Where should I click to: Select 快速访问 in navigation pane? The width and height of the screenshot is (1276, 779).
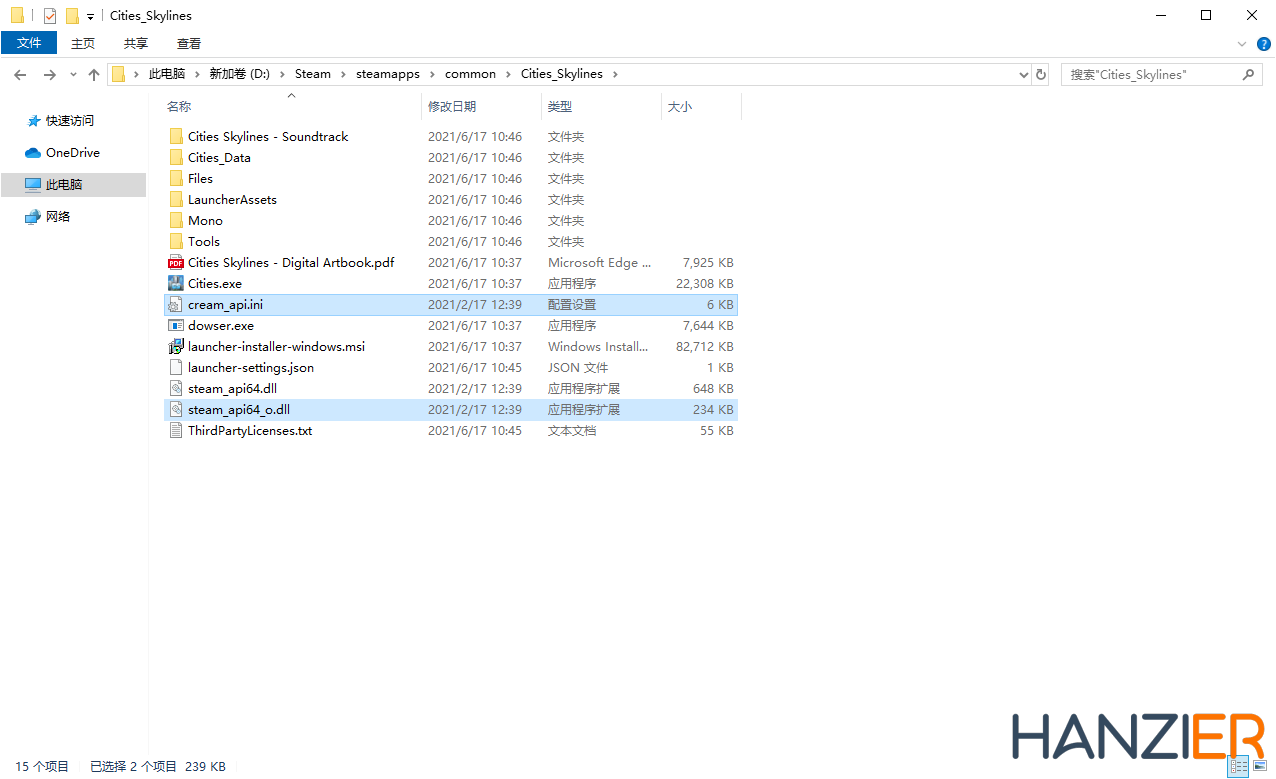[70, 121]
